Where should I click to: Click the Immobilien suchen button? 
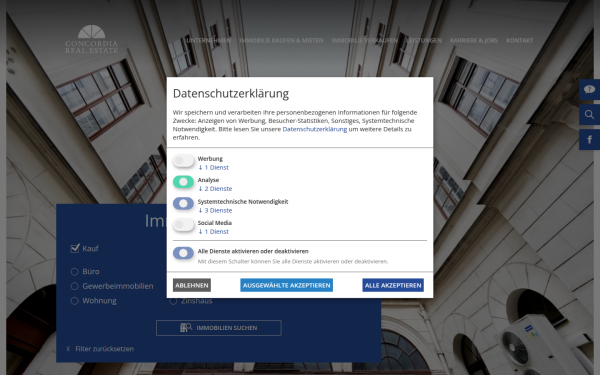(219, 328)
